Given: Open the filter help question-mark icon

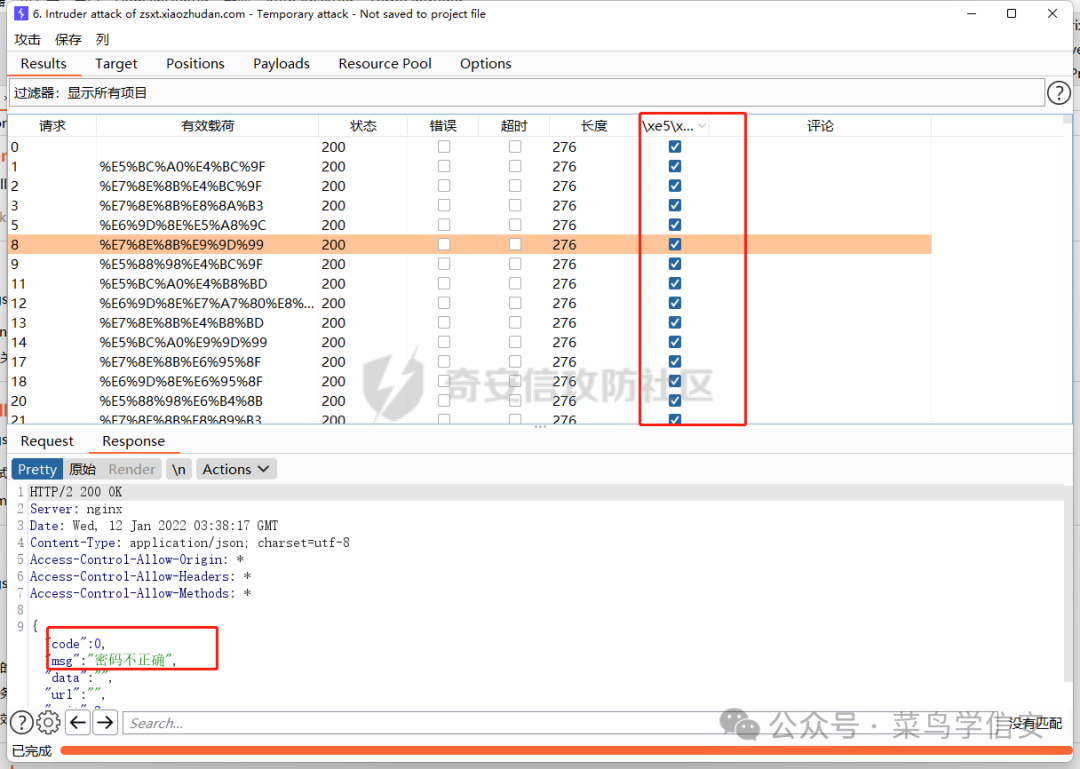Looking at the screenshot, I should tap(1058, 92).
